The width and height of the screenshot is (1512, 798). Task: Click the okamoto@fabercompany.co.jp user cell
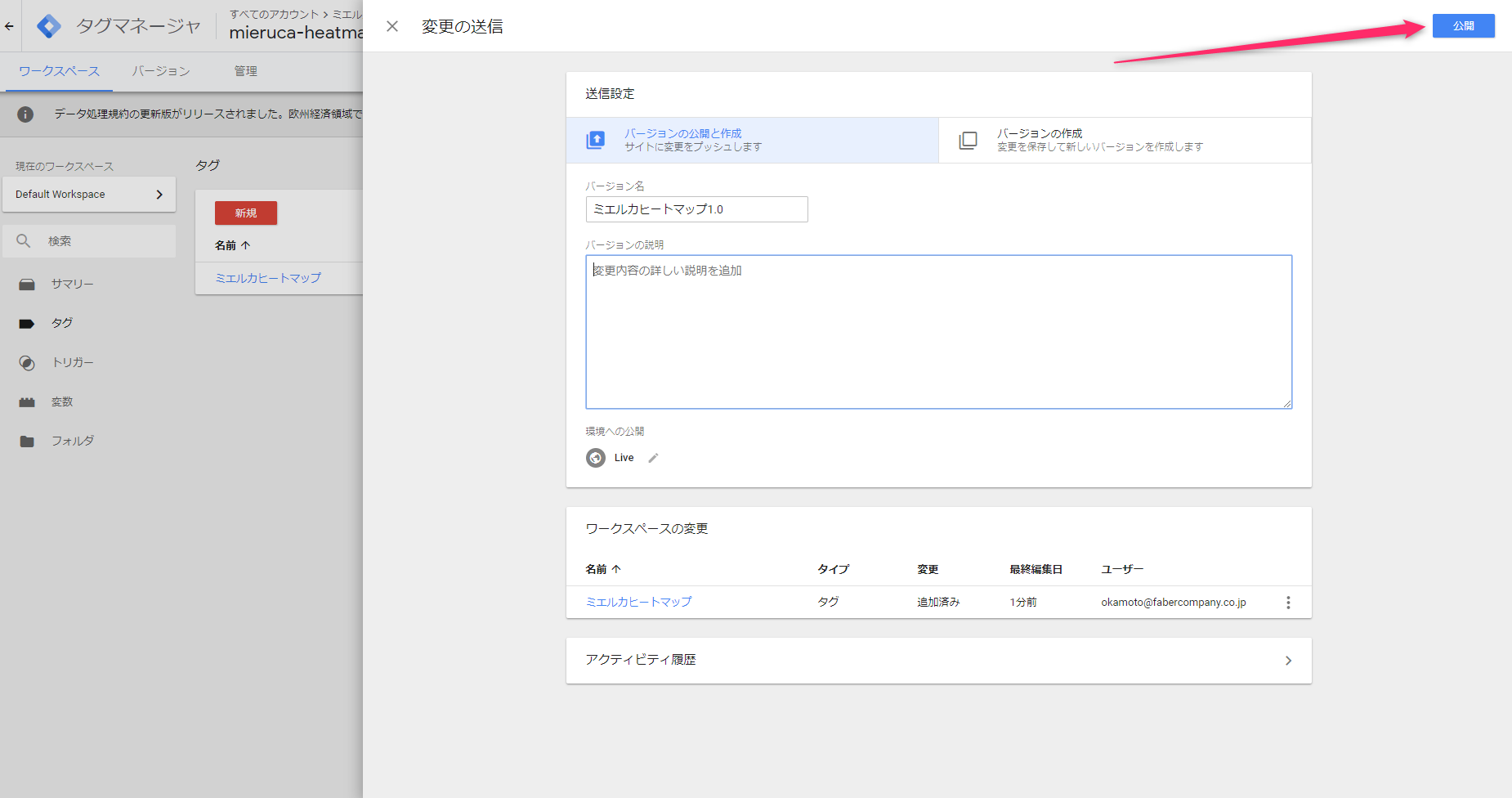[1173, 602]
